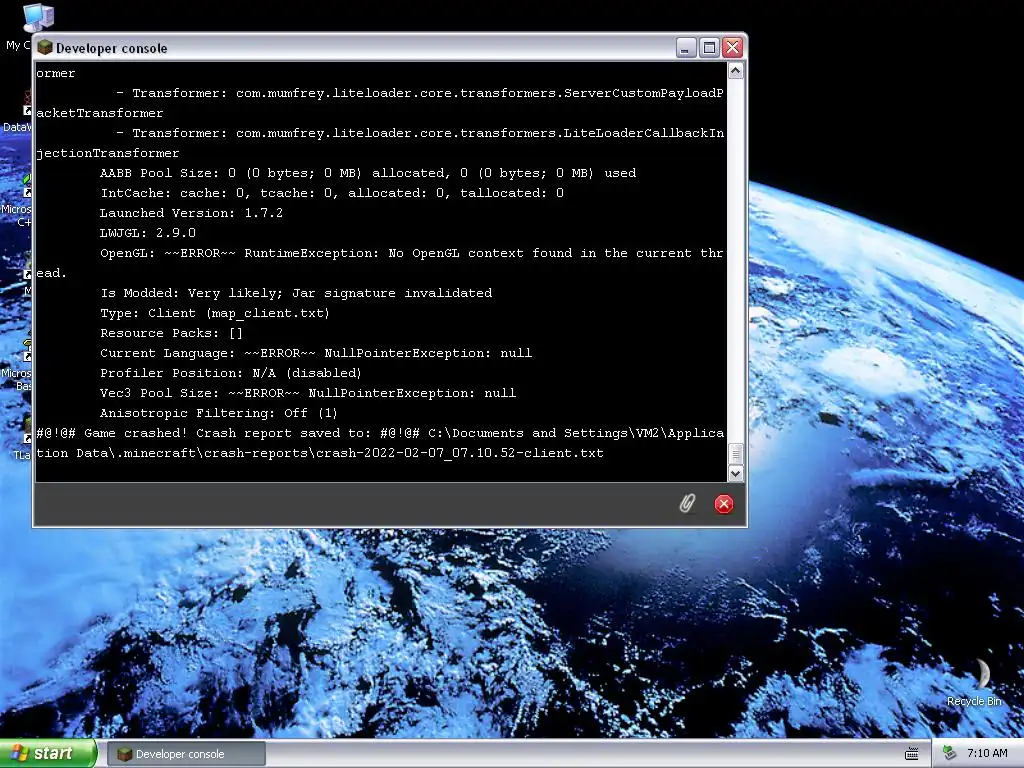Click 'Profiler Position: N/A (disabled)' line

click(x=231, y=374)
